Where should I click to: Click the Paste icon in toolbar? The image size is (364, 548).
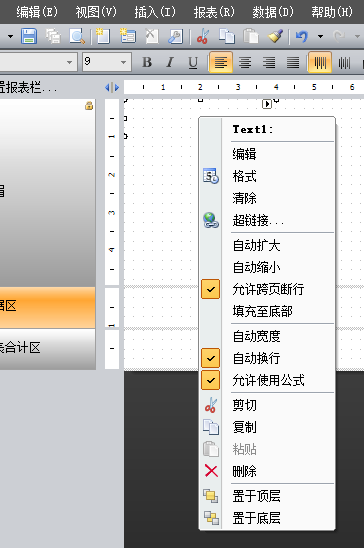coord(251,36)
